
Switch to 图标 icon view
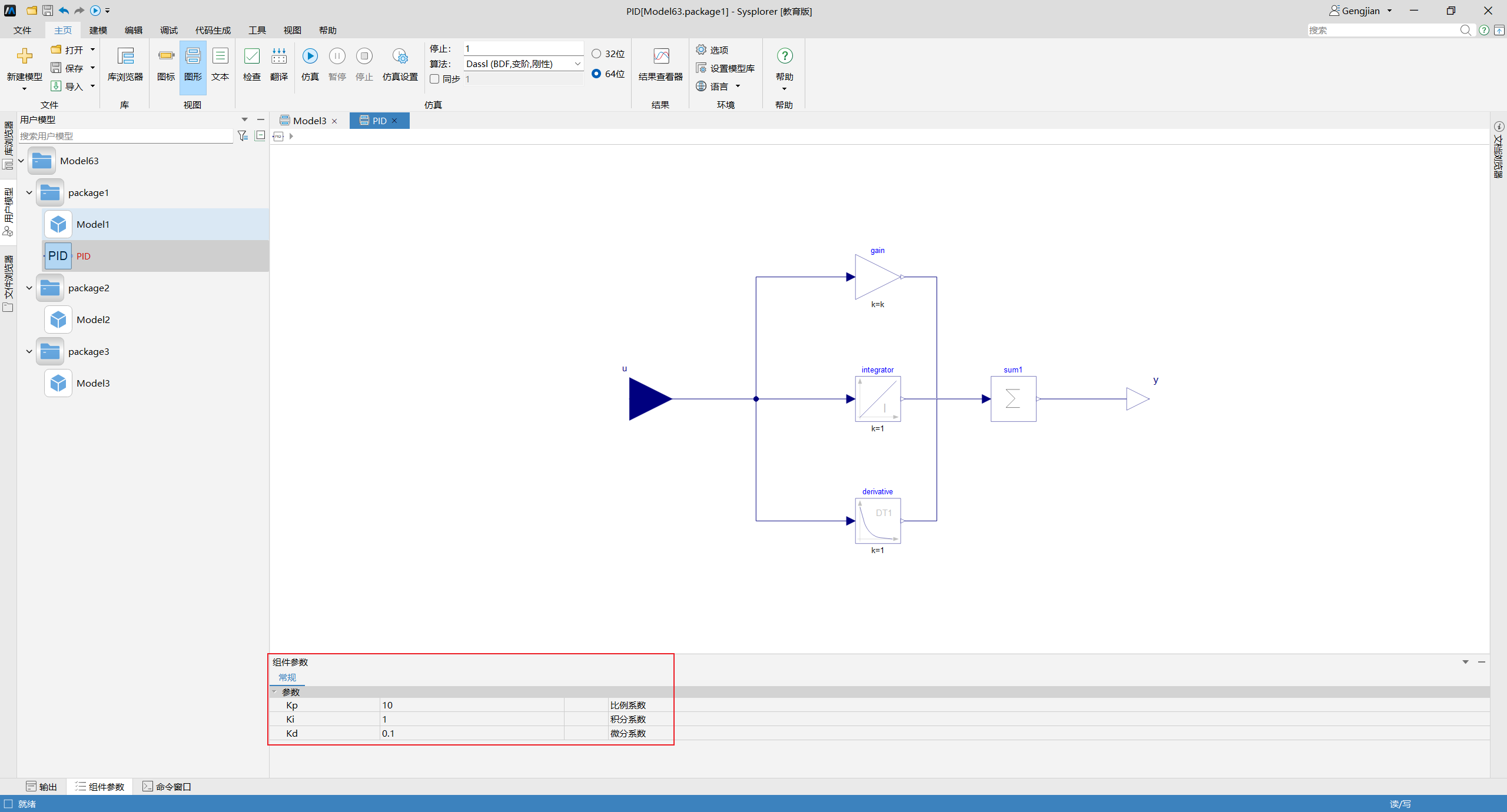click(x=166, y=56)
